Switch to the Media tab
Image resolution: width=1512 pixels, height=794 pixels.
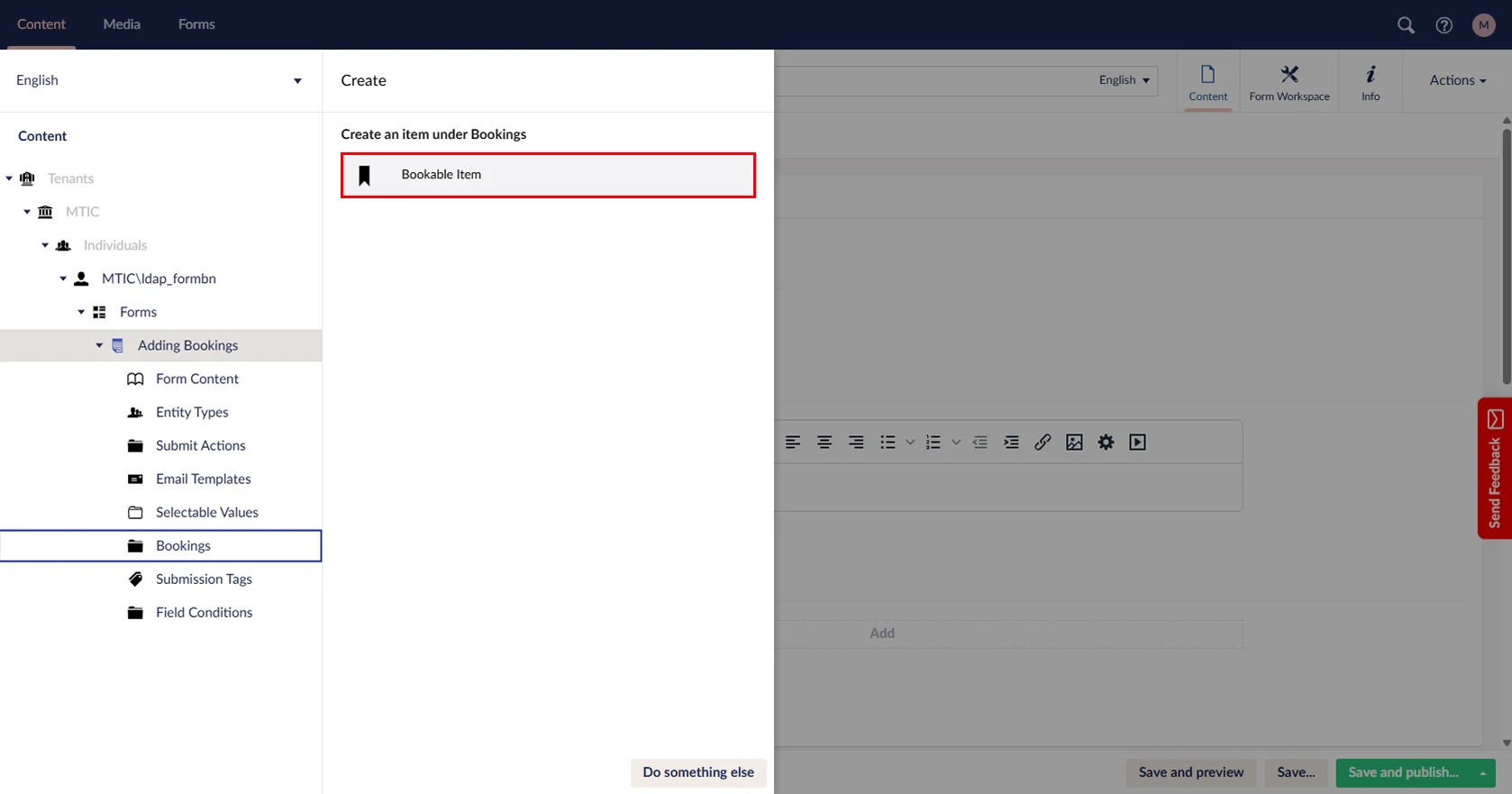tap(122, 24)
